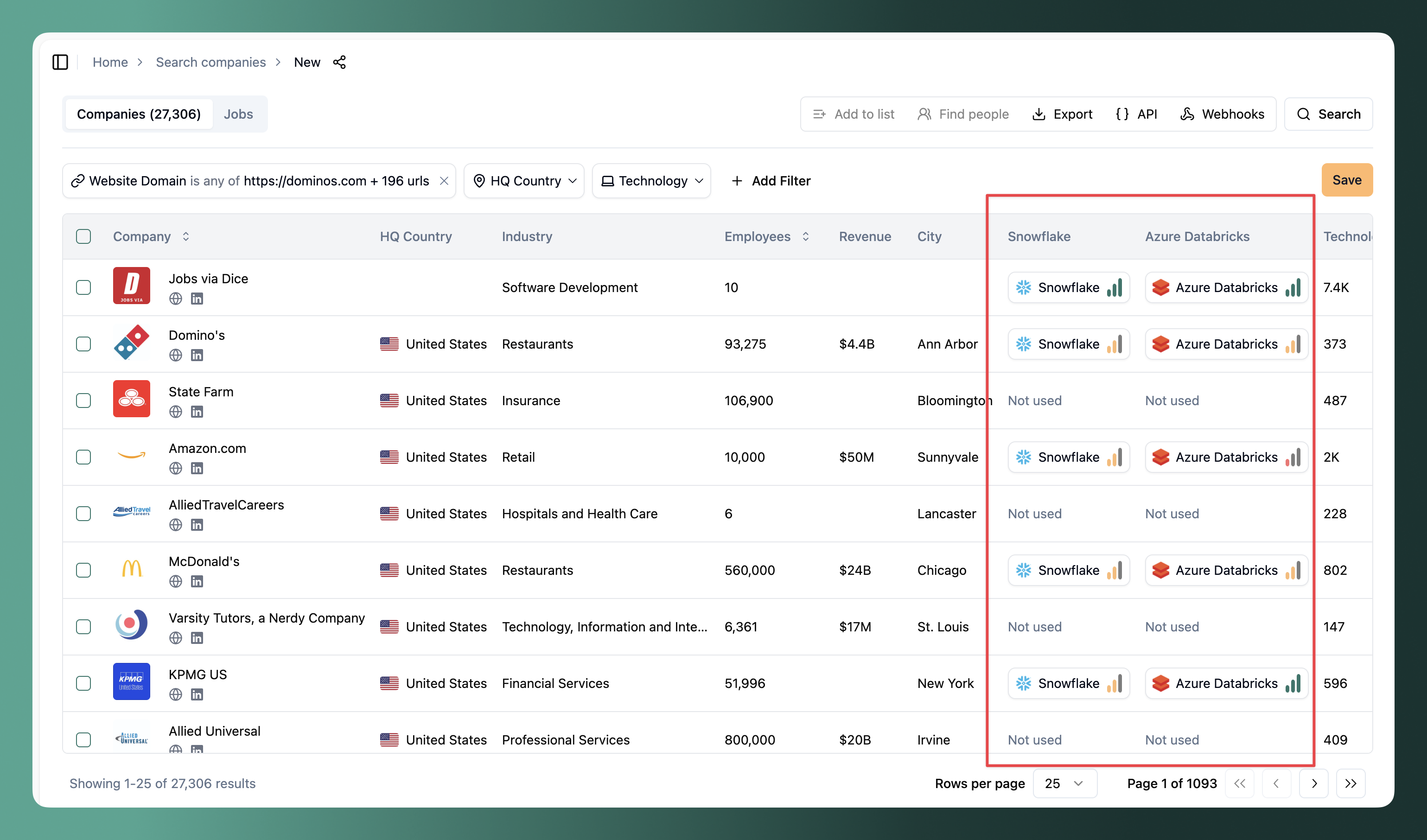The width and height of the screenshot is (1427, 840).
Task: Toggle the sidebar panel icon
Action: coord(60,62)
